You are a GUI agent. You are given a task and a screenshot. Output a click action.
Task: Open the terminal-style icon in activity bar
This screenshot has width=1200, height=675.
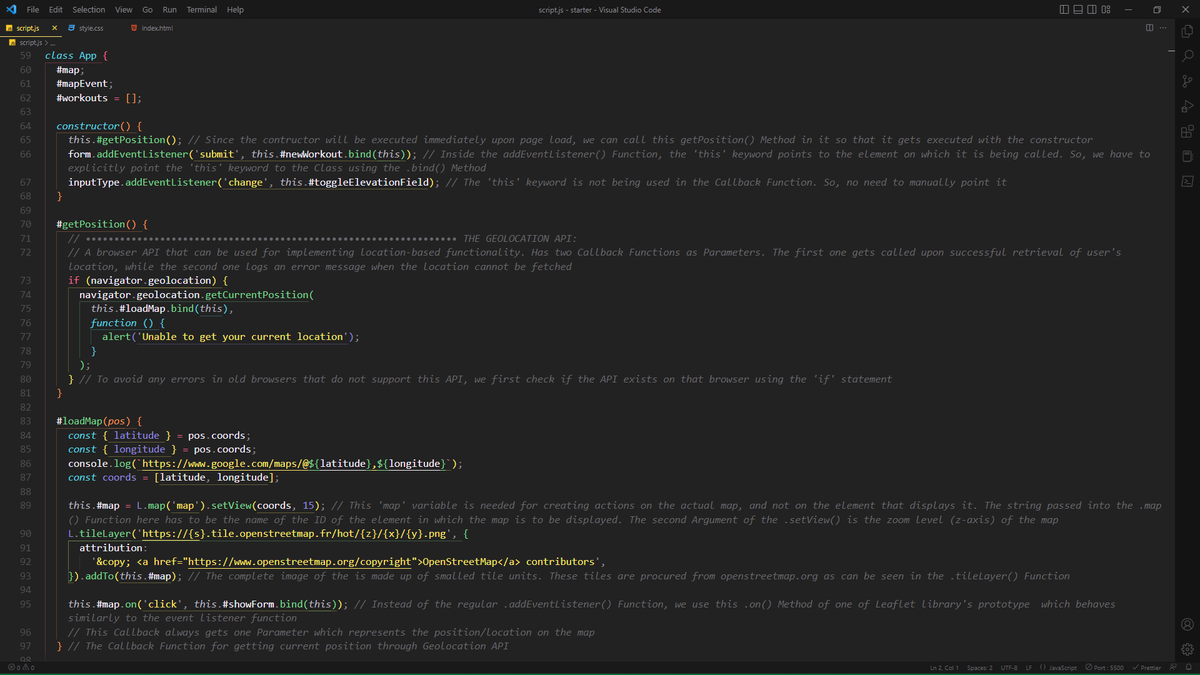(x=1187, y=181)
